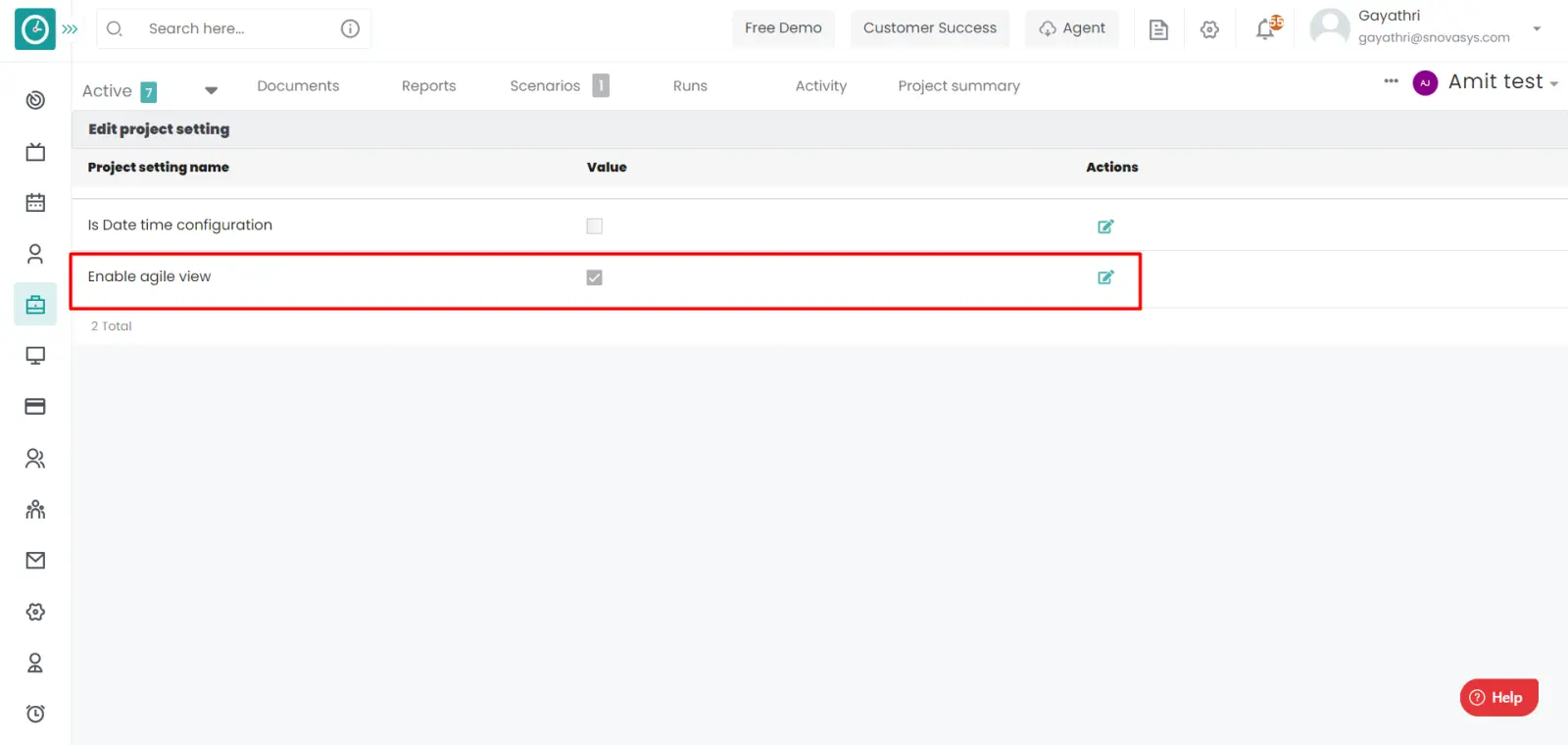Screen dimensions: 1568x745
Task: Open the document icon in top bar
Action: pos(1158,29)
